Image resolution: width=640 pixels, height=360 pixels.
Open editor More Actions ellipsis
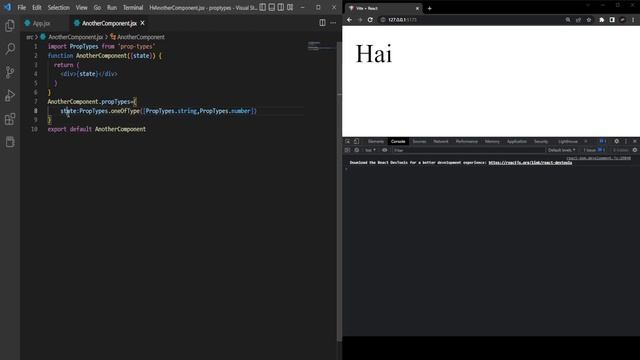(333, 23)
